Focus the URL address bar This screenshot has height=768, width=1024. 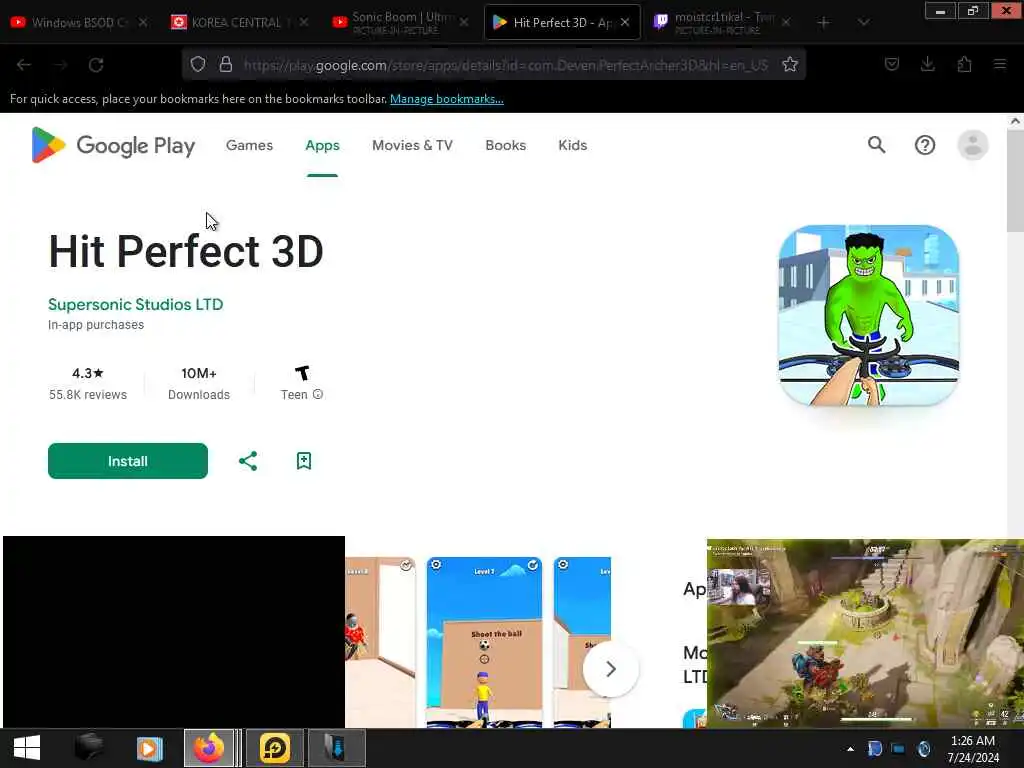click(x=505, y=65)
